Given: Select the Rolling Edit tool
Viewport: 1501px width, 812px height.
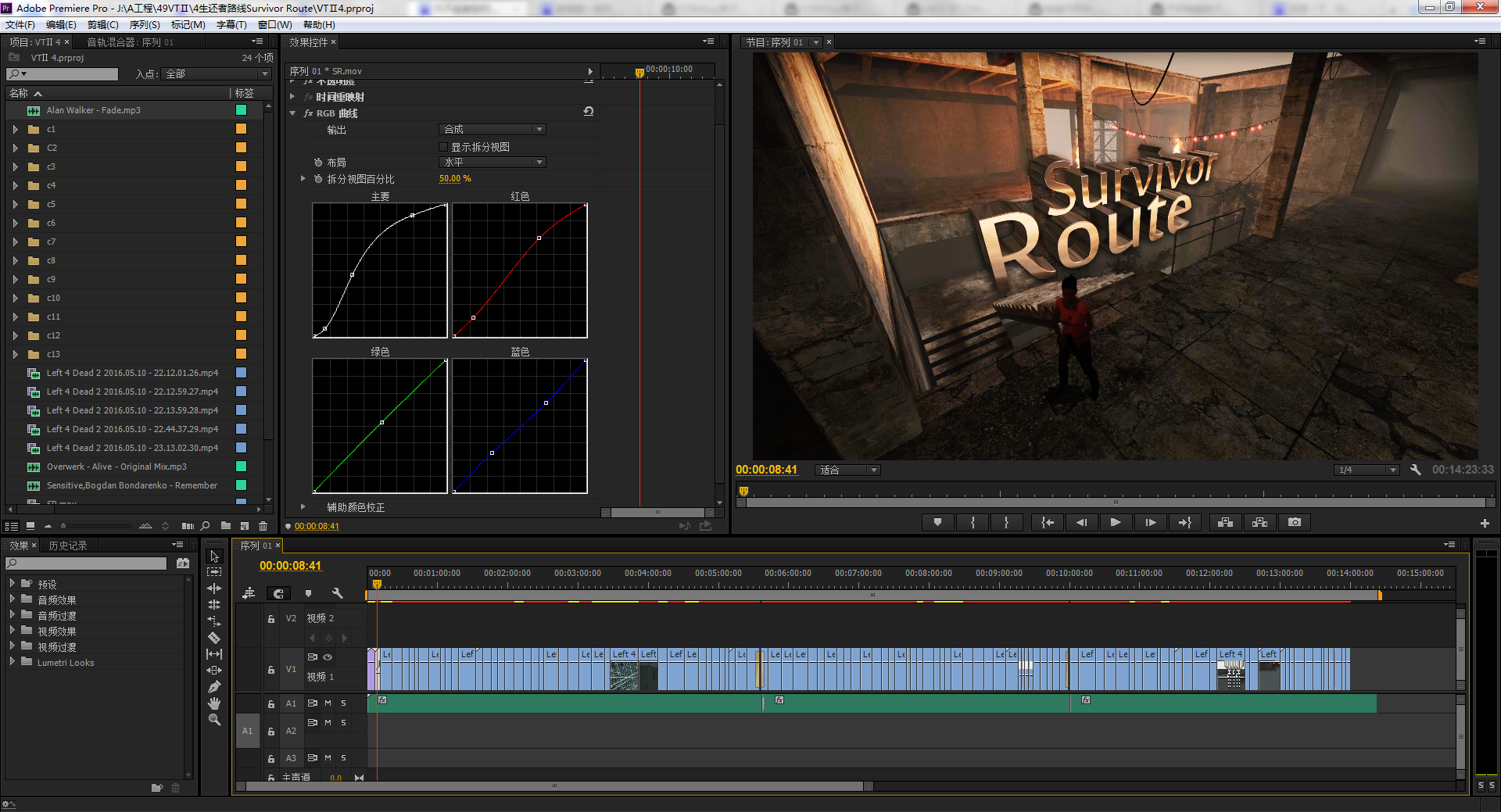Looking at the screenshot, I should click(214, 605).
